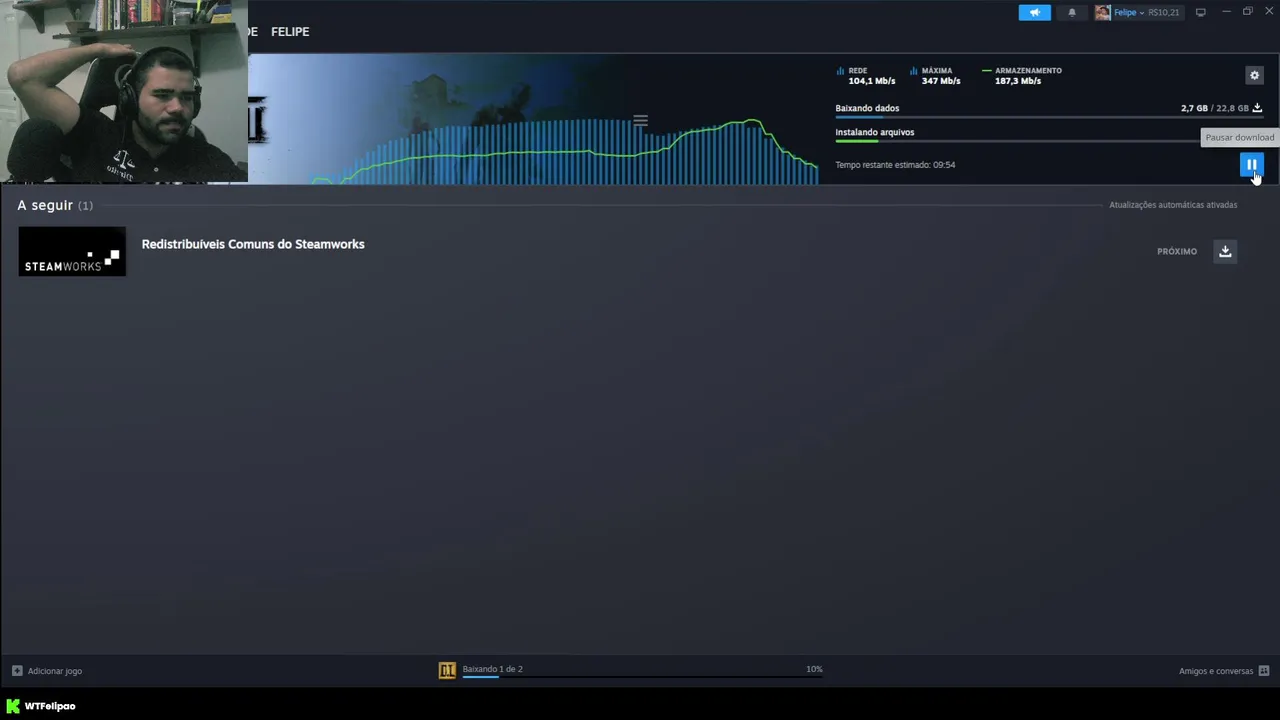Click the wallet balance R$10,21
Viewport: 1280px width, 720px height.
point(1164,12)
